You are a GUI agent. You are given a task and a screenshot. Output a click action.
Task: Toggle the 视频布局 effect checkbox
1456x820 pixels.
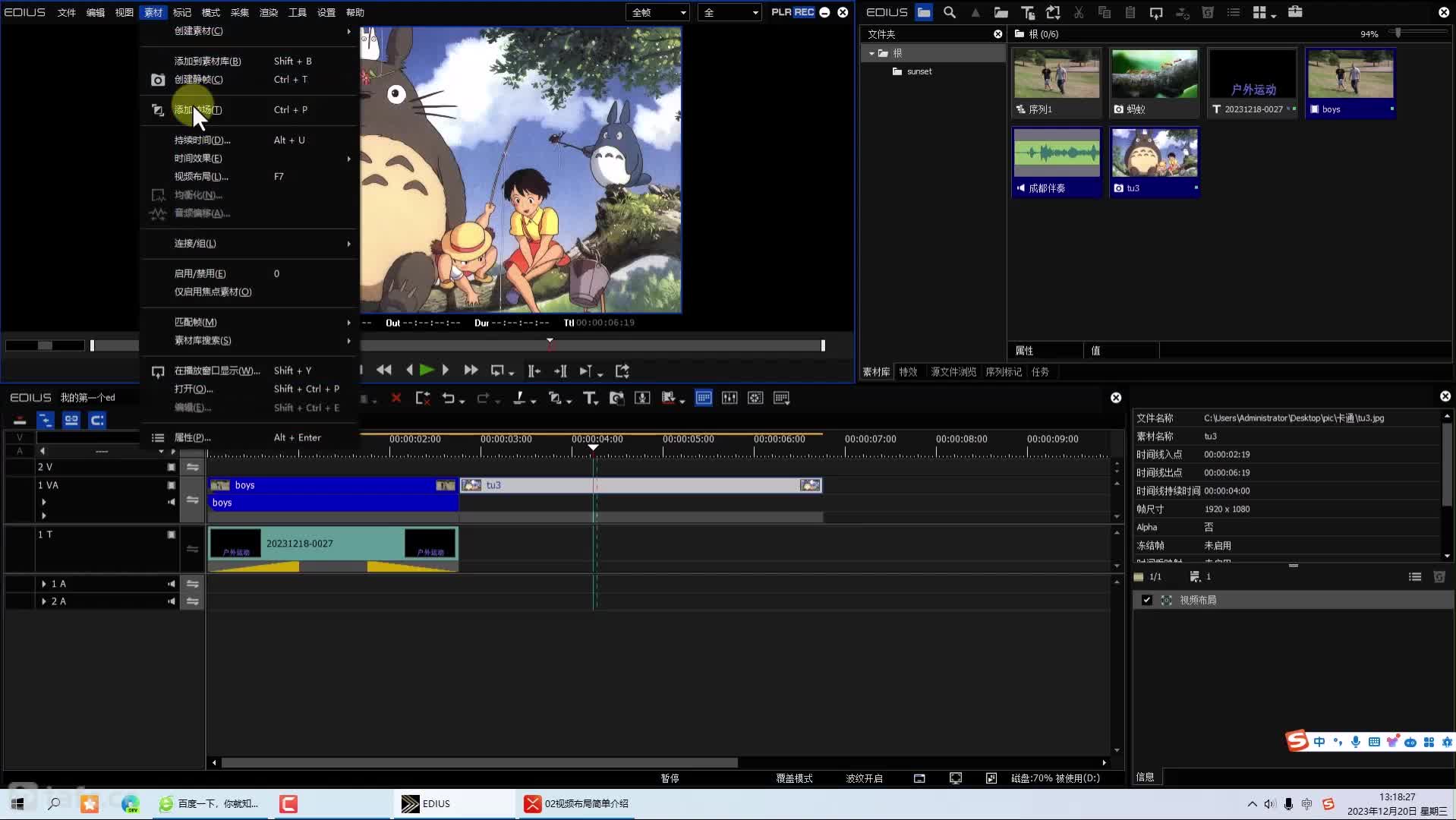(x=1146, y=600)
